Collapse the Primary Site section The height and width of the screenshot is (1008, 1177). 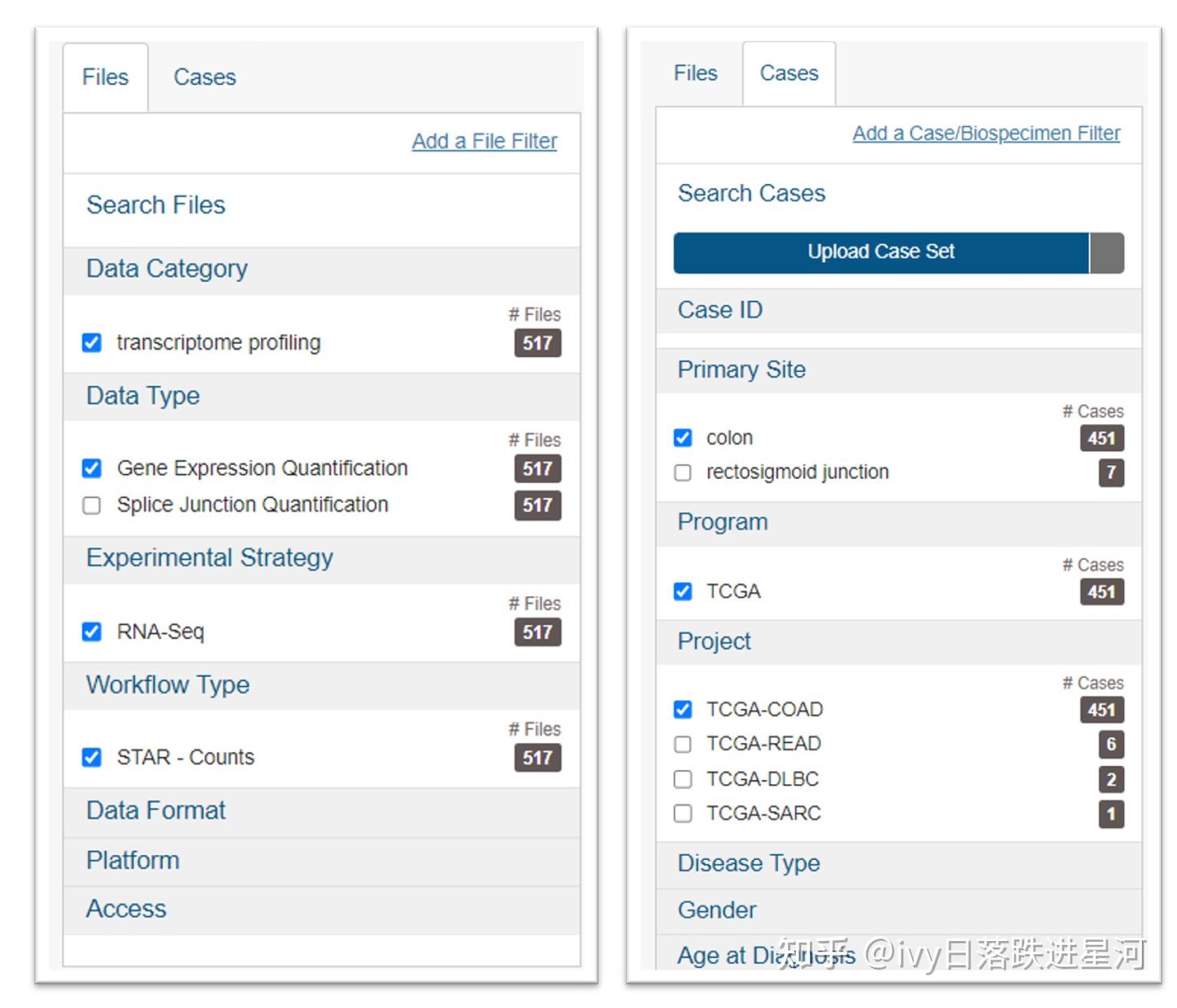(898, 370)
